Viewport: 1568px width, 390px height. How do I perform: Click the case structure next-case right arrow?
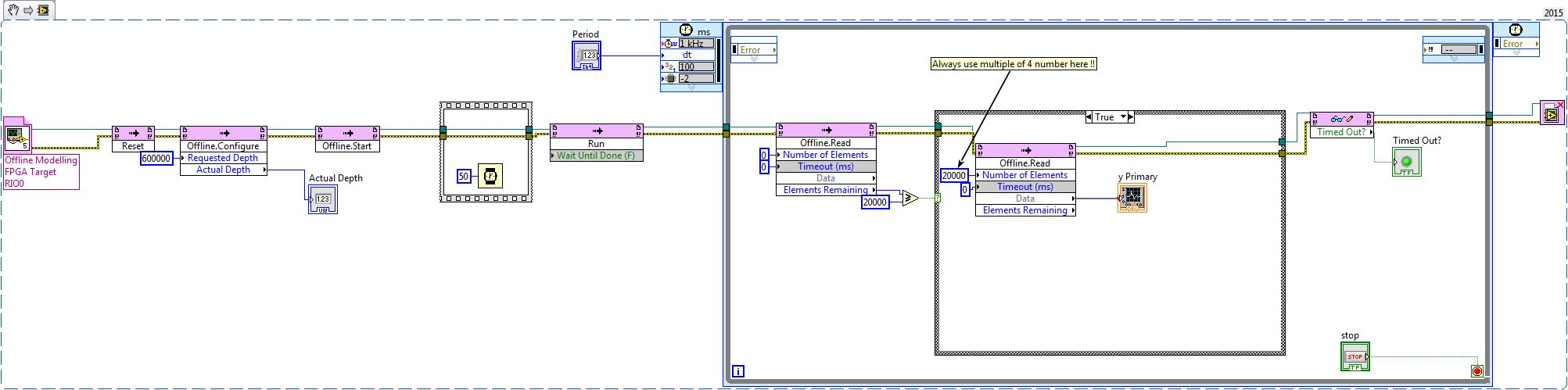(x=1130, y=117)
